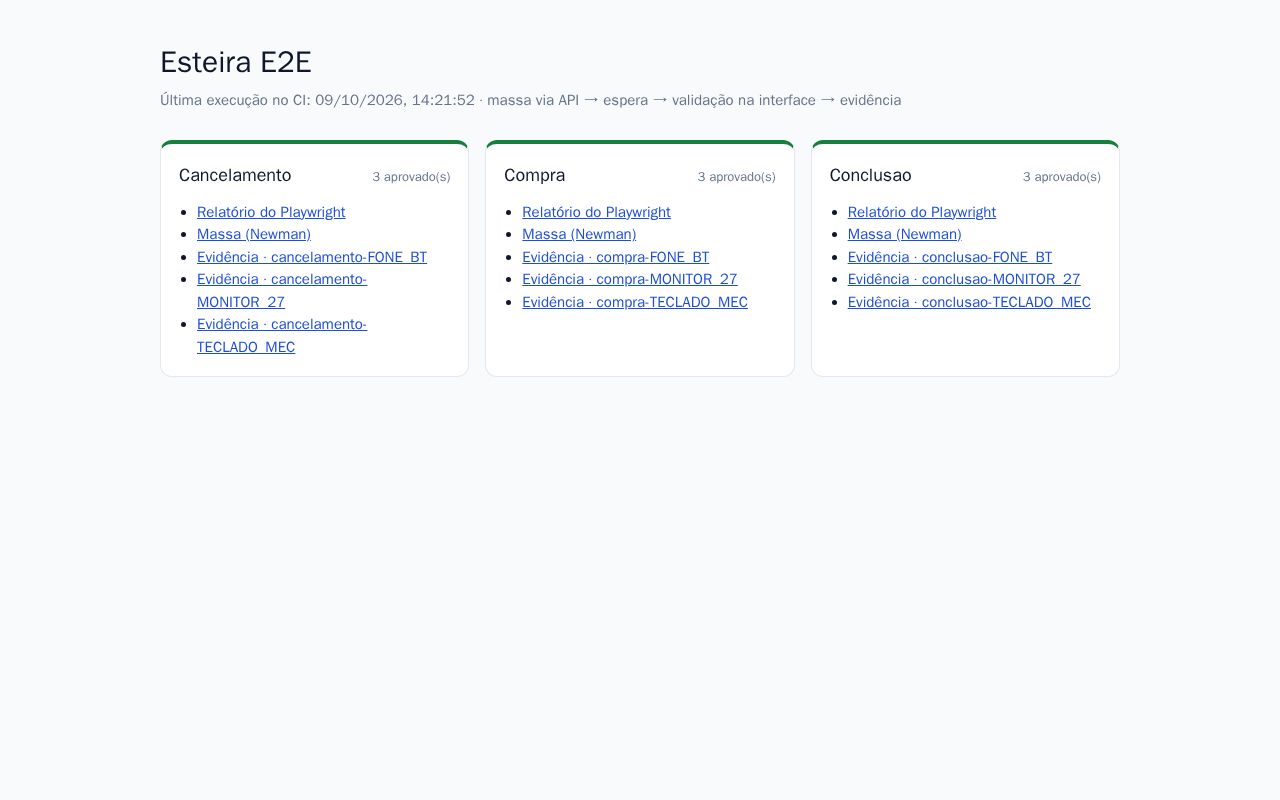Open Evidência cancelamento-TECLADO_MEC link
The image size is (1280, 800).
(x=282, y=335)
